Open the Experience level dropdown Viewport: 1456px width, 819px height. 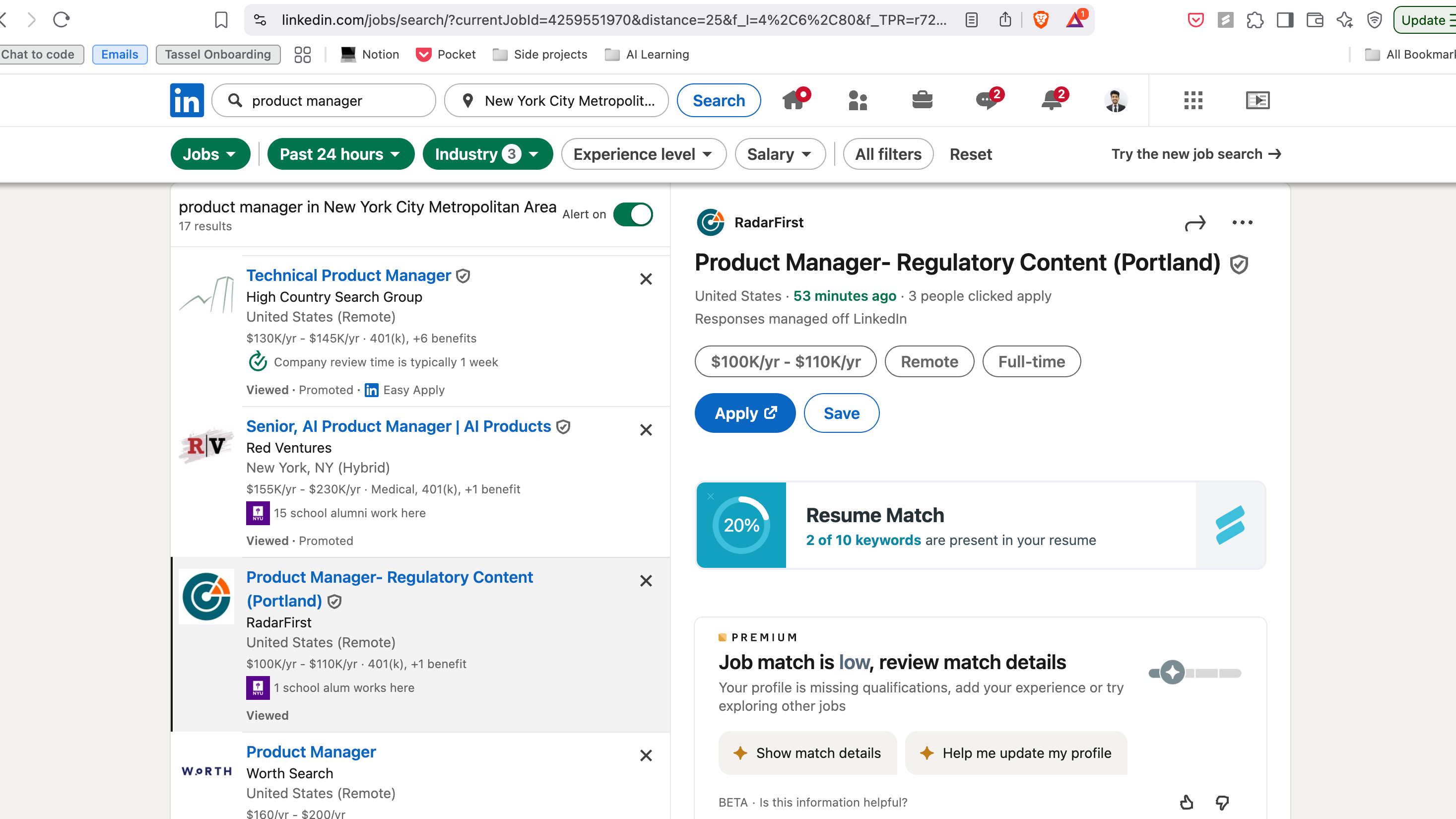(x=643, y=154)
